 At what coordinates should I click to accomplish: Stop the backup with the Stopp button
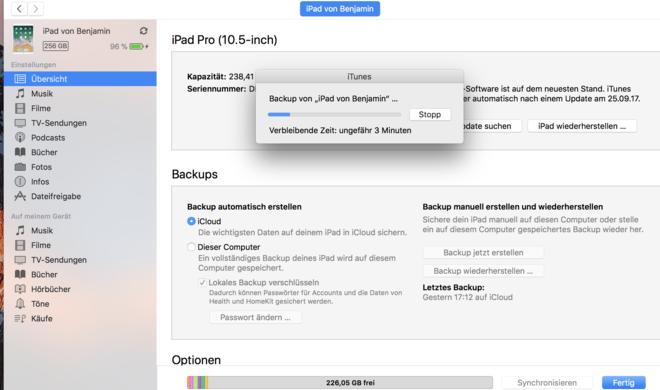[430, 114]
